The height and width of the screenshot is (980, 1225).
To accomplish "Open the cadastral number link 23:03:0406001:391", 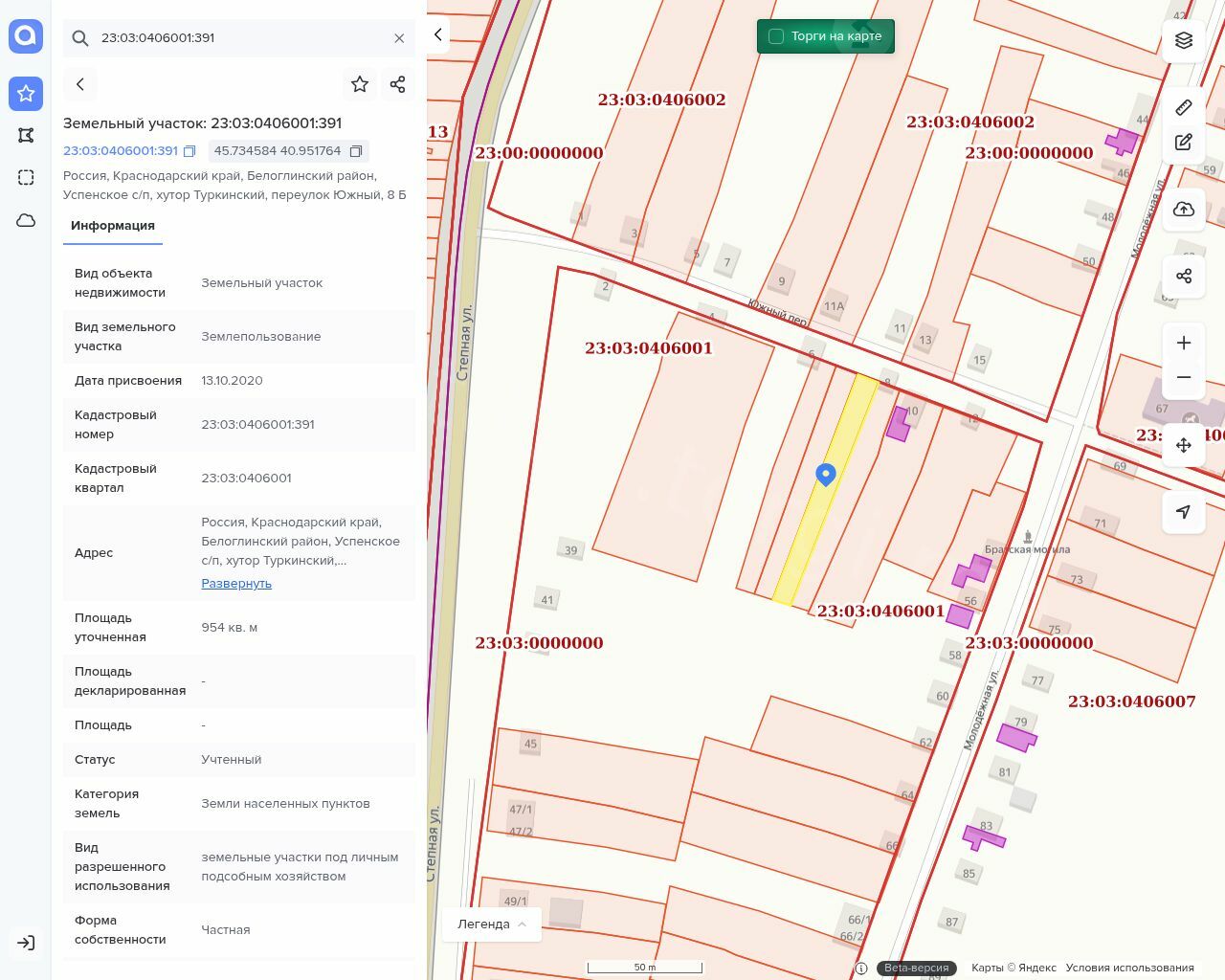I will click(121, 151).
